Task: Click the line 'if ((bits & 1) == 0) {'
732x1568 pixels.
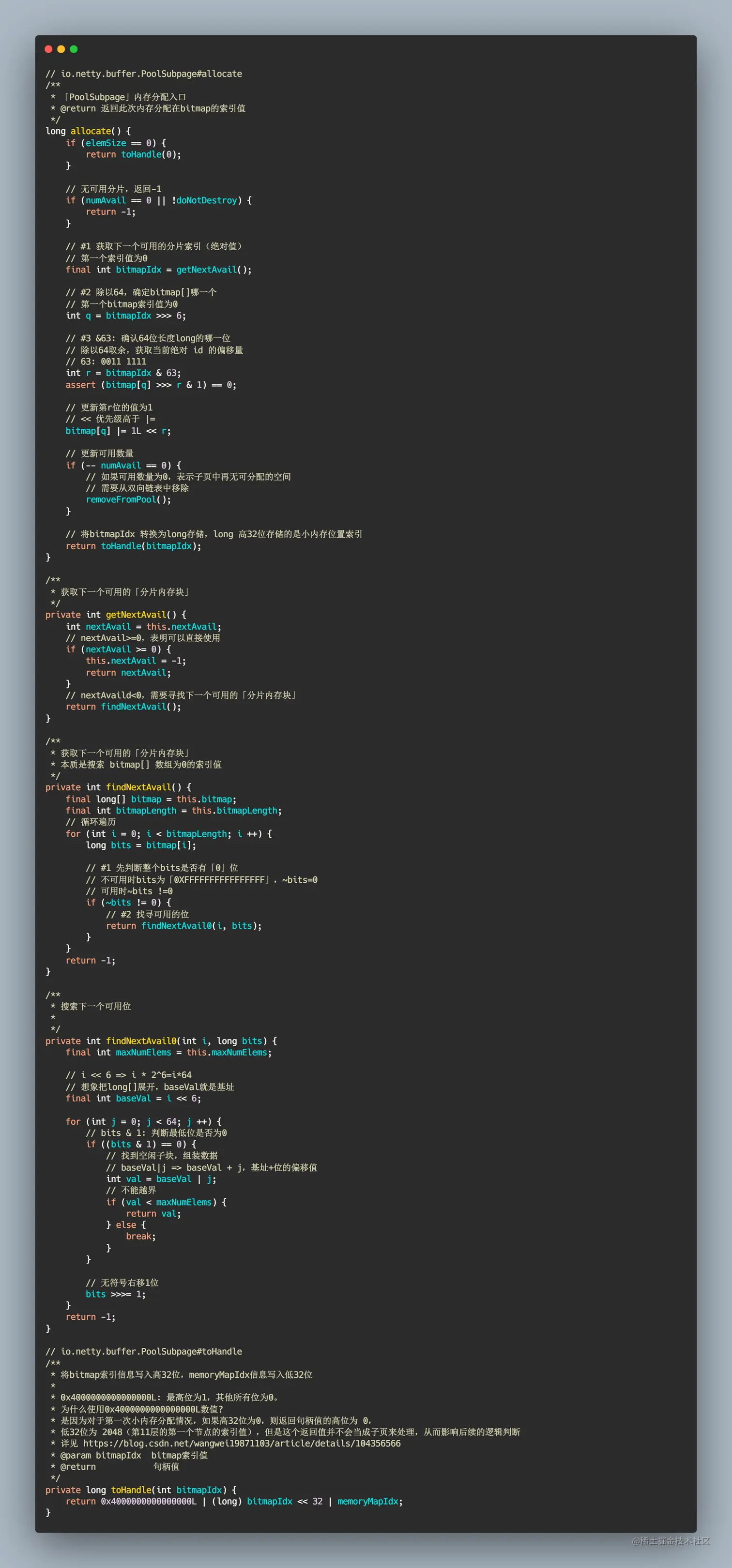Action: click(141, 1144)
